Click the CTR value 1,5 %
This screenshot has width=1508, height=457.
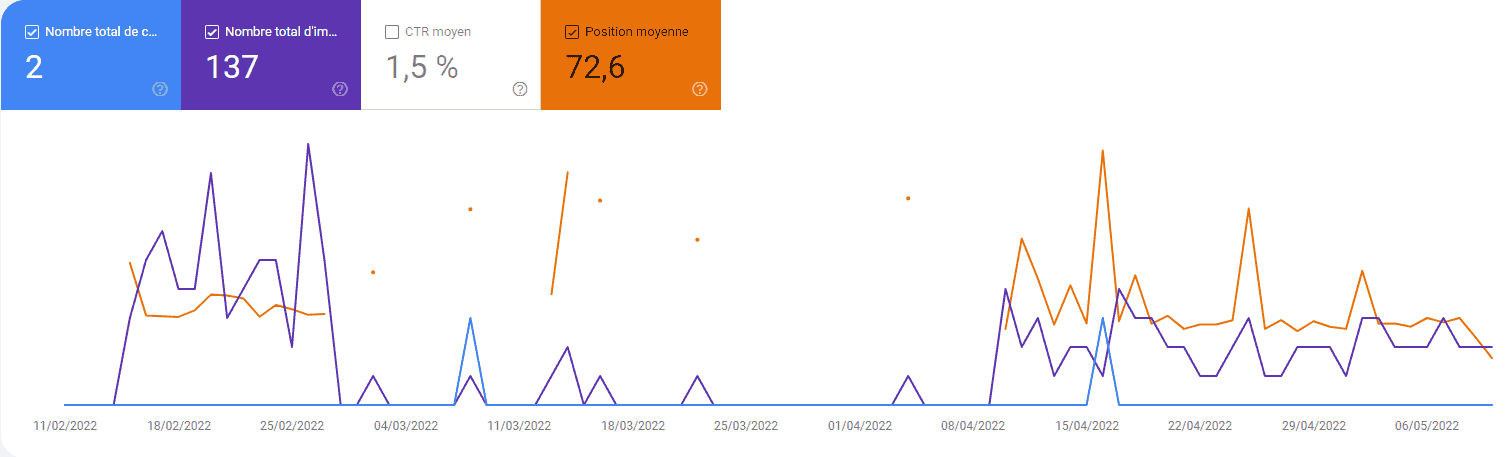[422, 67]
